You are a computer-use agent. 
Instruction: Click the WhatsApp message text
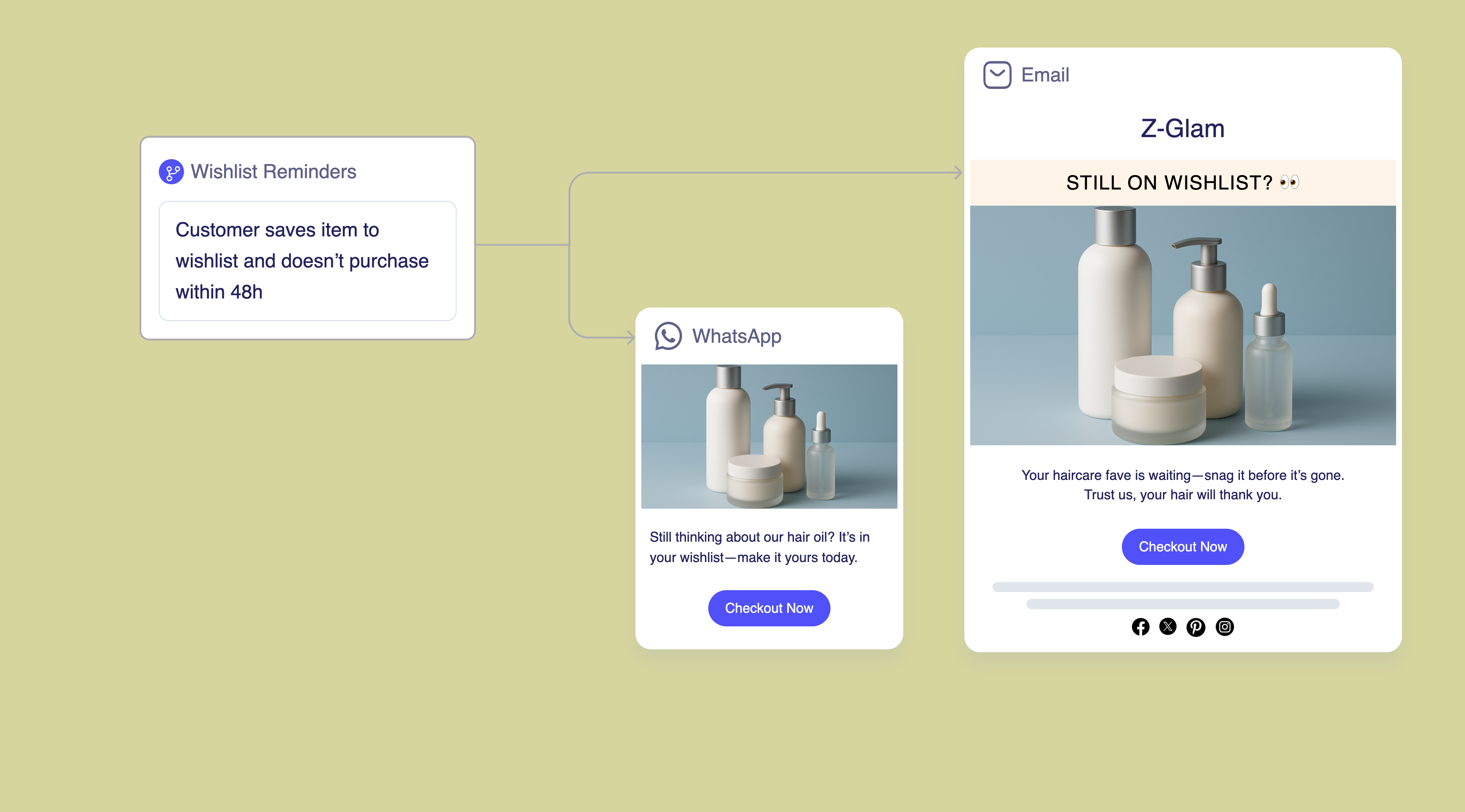pos(760,547)
